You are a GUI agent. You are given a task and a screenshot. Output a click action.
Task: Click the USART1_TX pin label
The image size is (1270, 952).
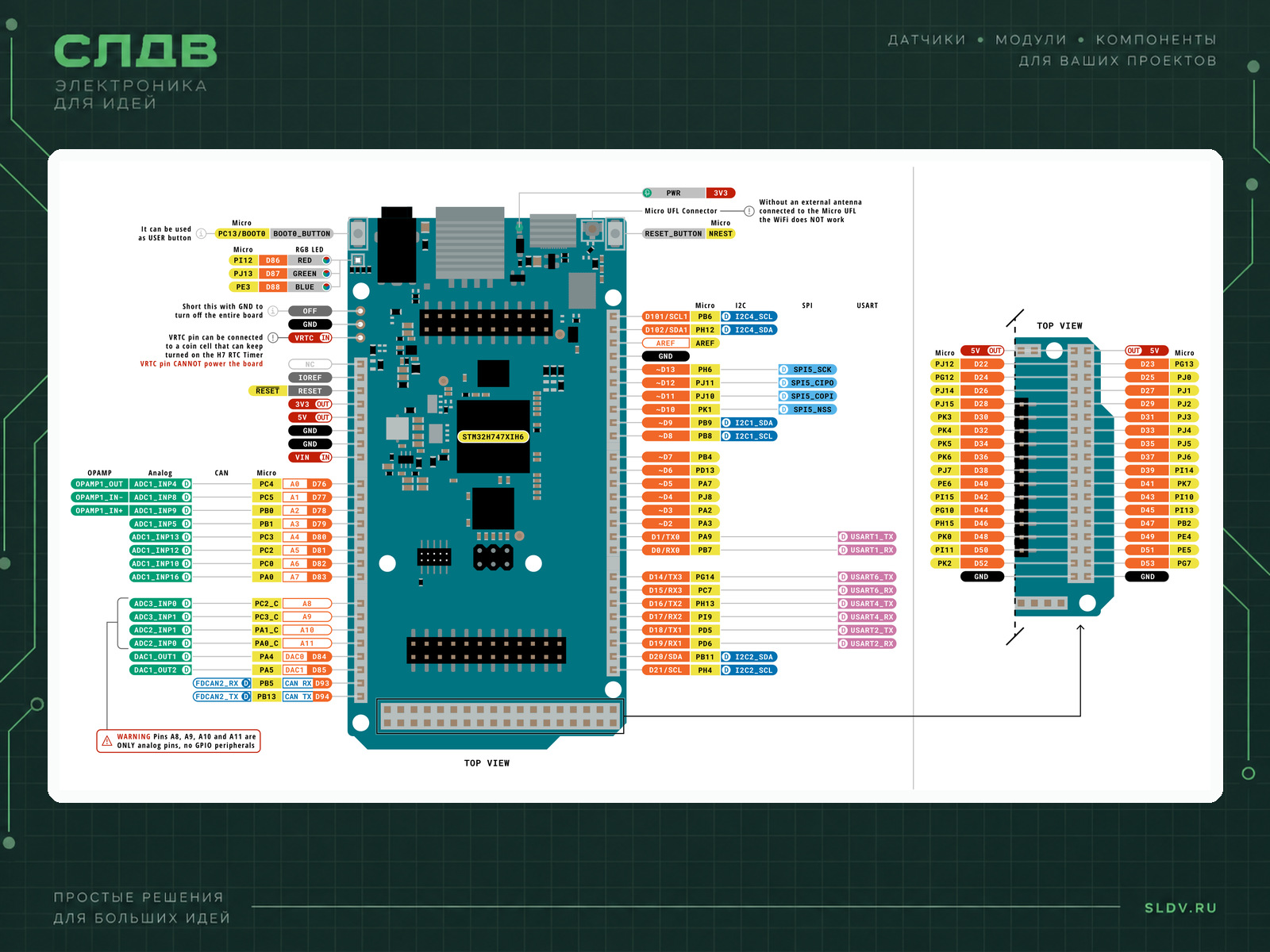pyautogui.click(x=867, y=537)
